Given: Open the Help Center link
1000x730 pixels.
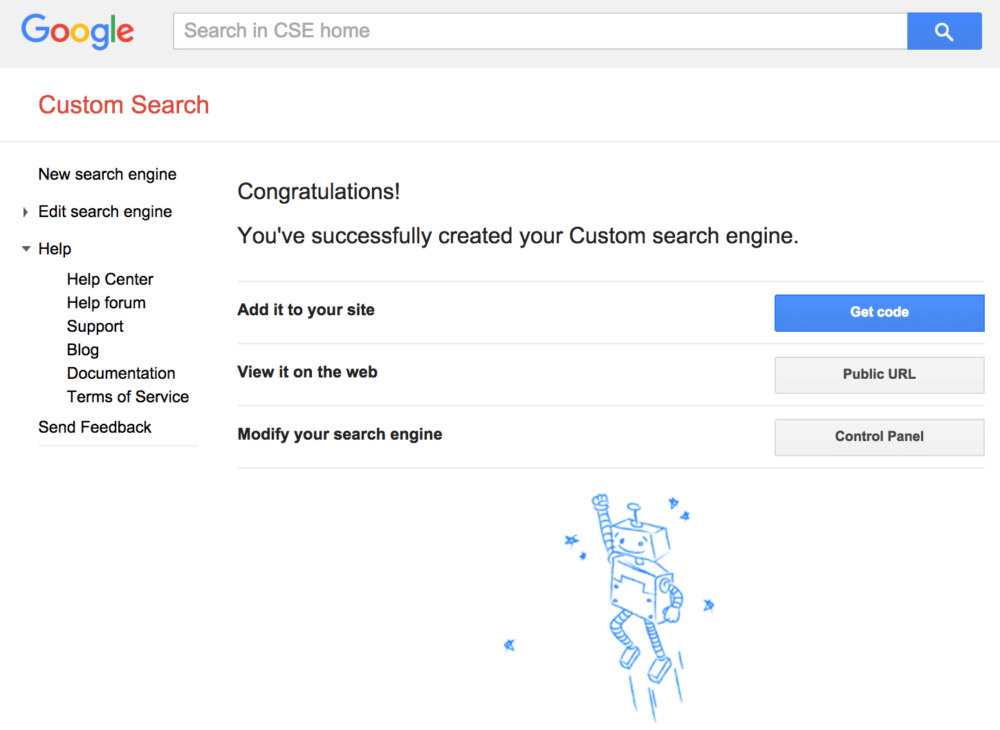Looking at the screenshot, I should pos(110,279).
